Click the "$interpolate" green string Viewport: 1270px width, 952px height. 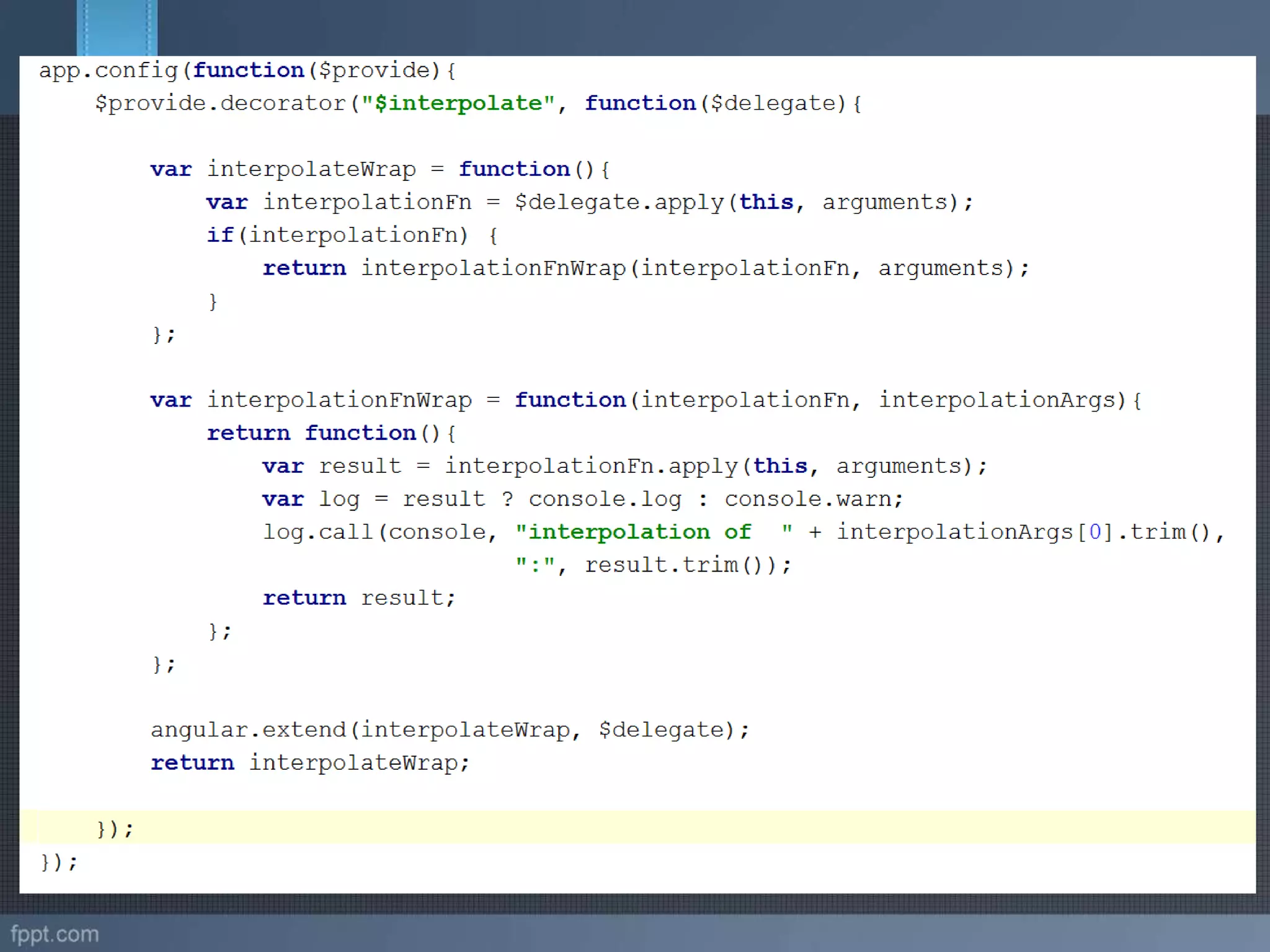(458, 103)
